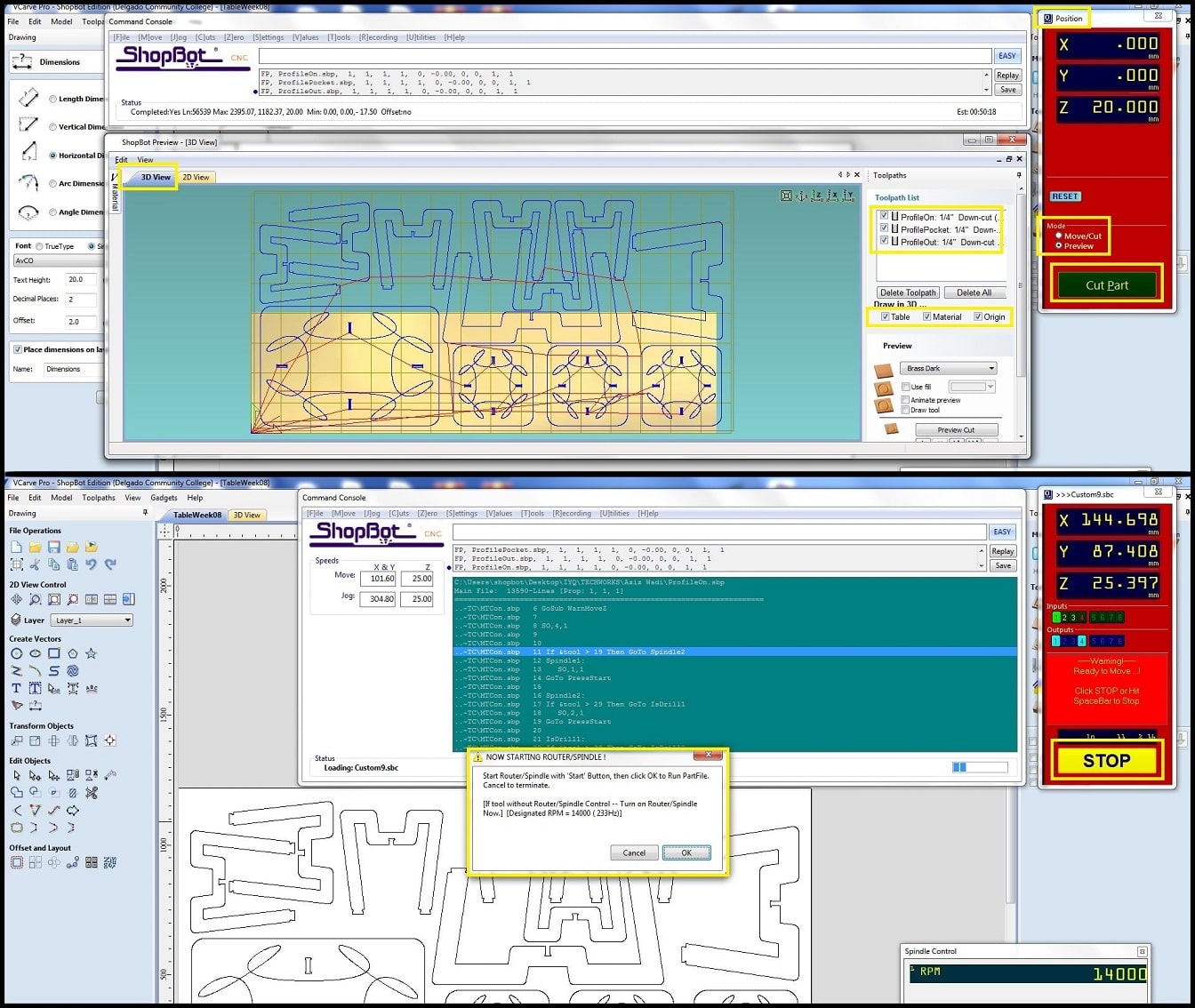Select the first preview material thumbnail

[x=884, y=370]
